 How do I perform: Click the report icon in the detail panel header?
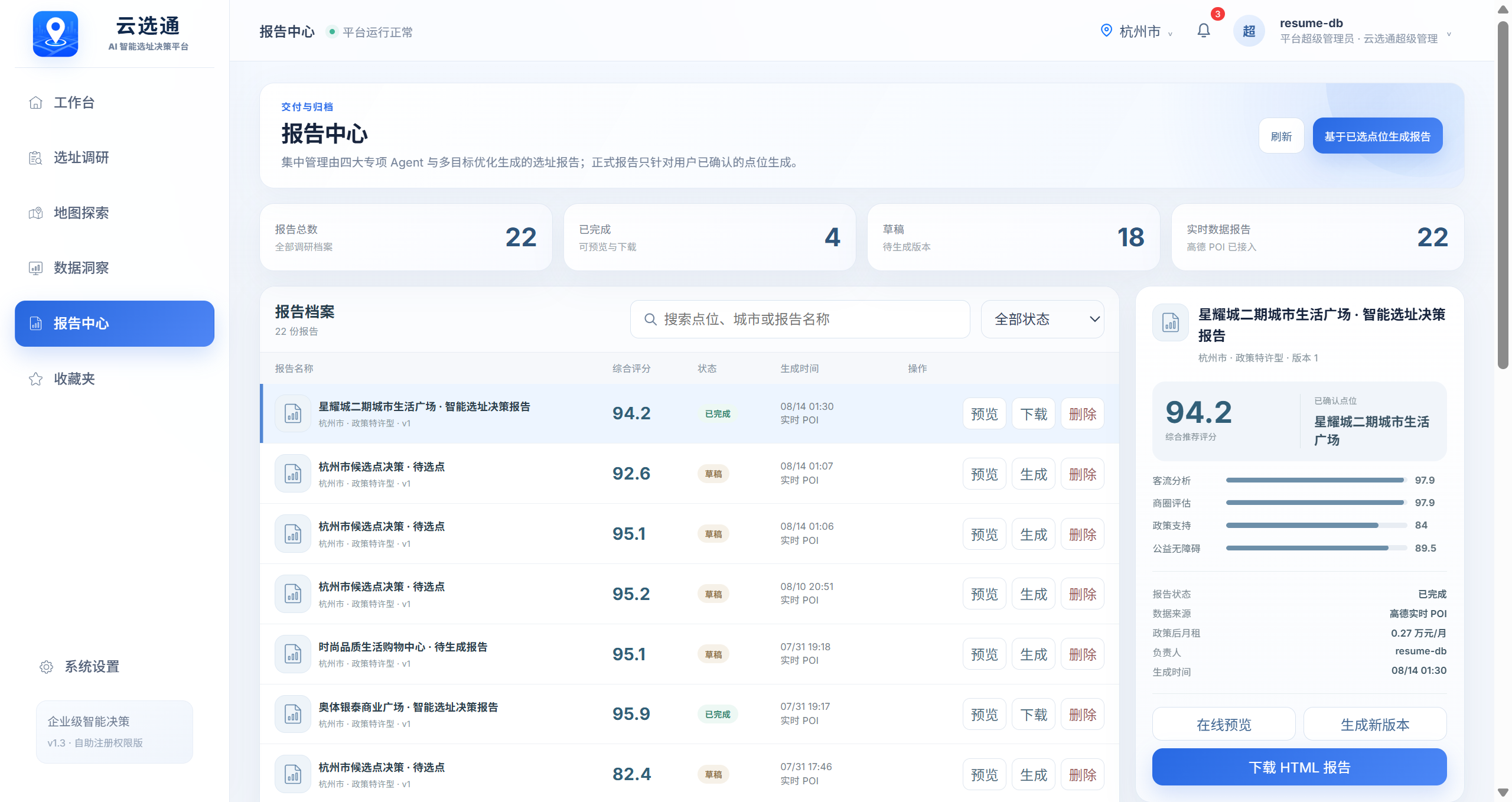1170,322
